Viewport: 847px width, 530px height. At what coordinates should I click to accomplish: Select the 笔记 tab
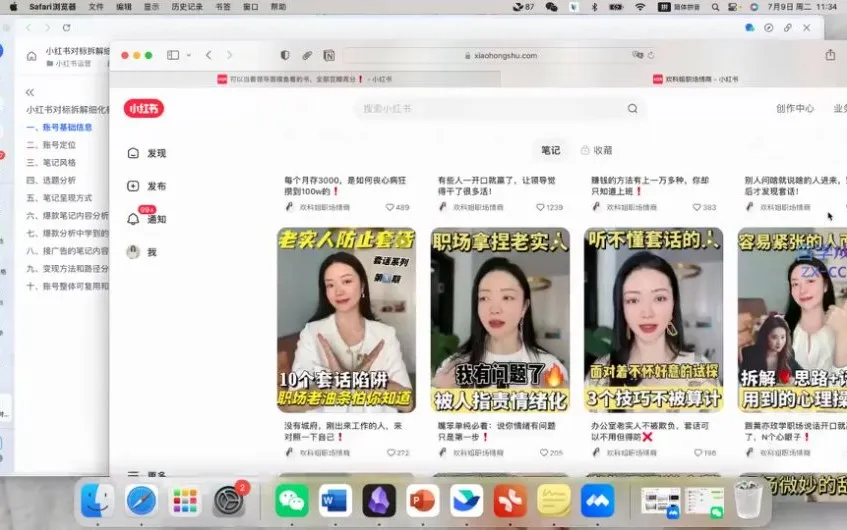550,150
